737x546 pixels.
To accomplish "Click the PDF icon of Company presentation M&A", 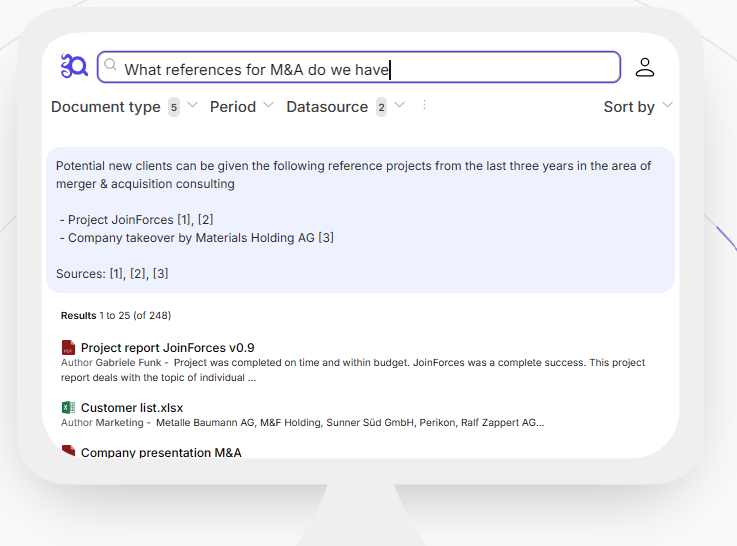I will 68,451.
